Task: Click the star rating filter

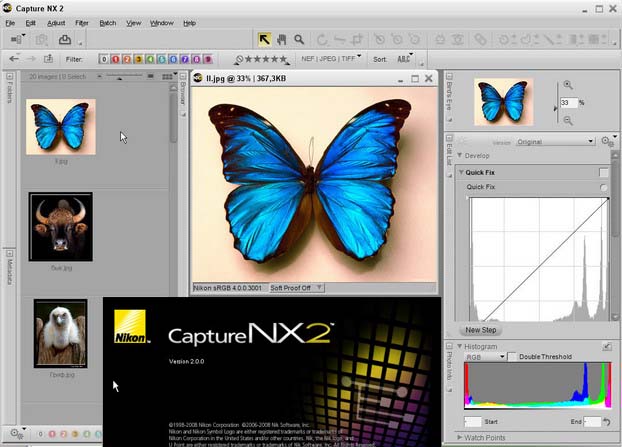Action: (262, 59)
